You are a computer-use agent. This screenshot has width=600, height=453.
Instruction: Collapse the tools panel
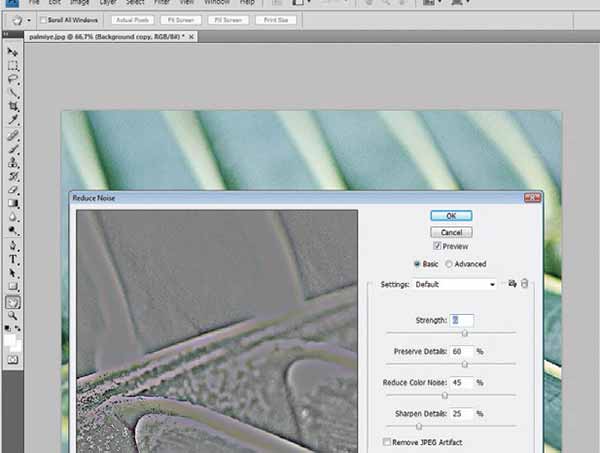pos(6,34)
